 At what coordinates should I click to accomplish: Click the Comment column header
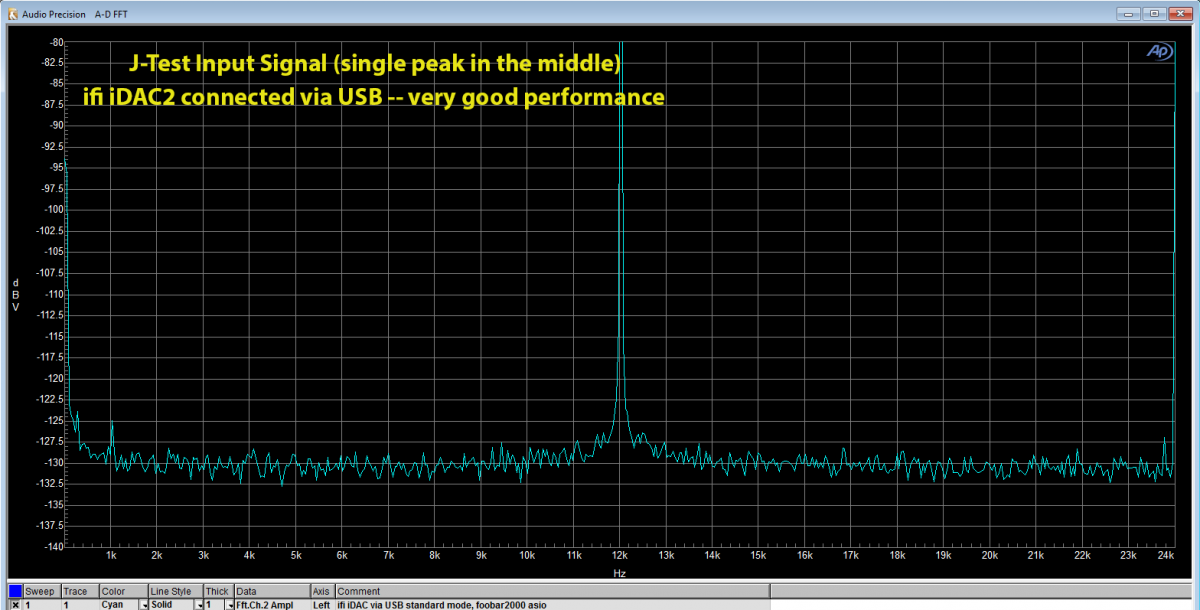[x=552, y=591]
